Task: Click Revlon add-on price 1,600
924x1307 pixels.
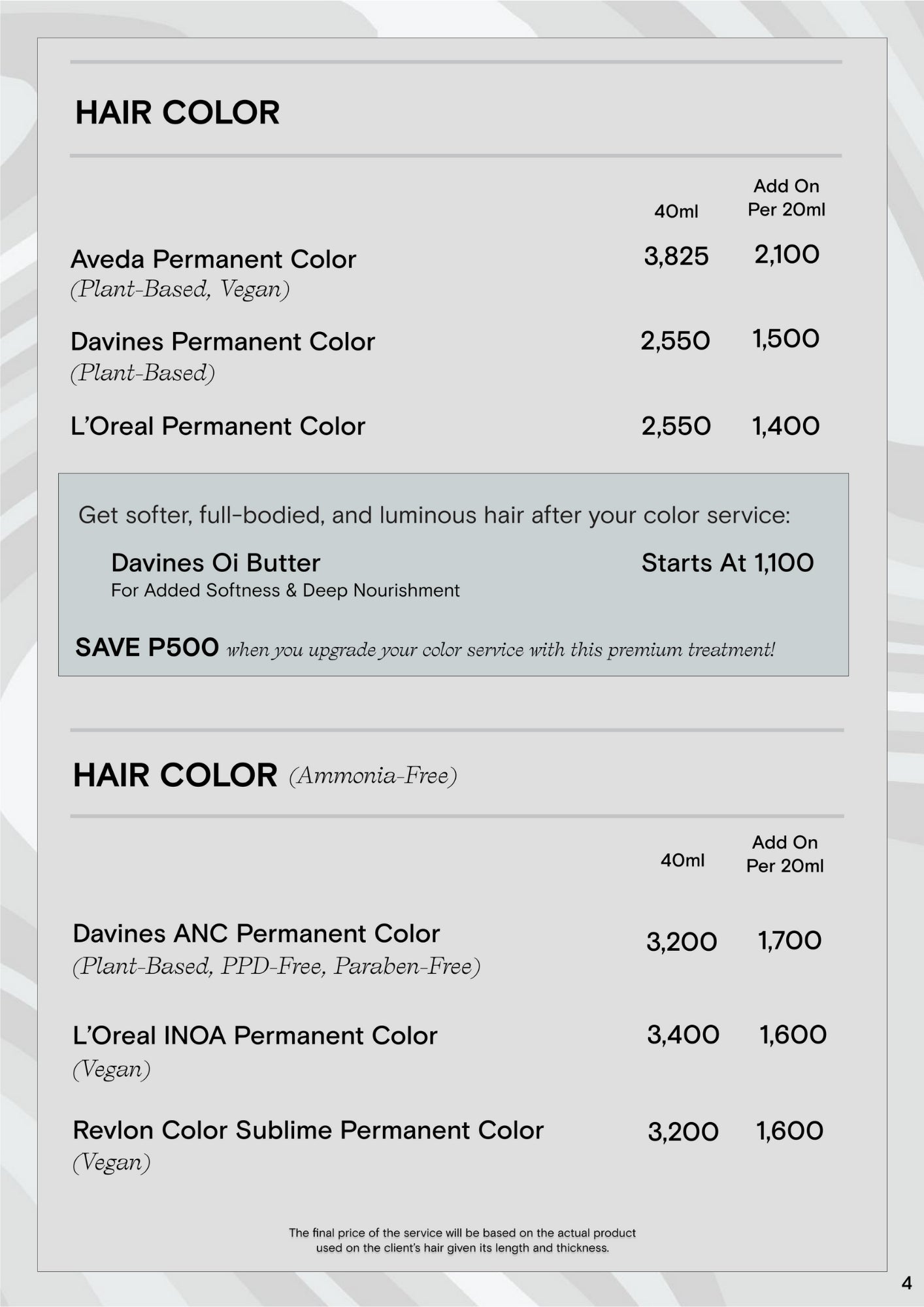Action: pyautogui.click(x=789, y=1131)
